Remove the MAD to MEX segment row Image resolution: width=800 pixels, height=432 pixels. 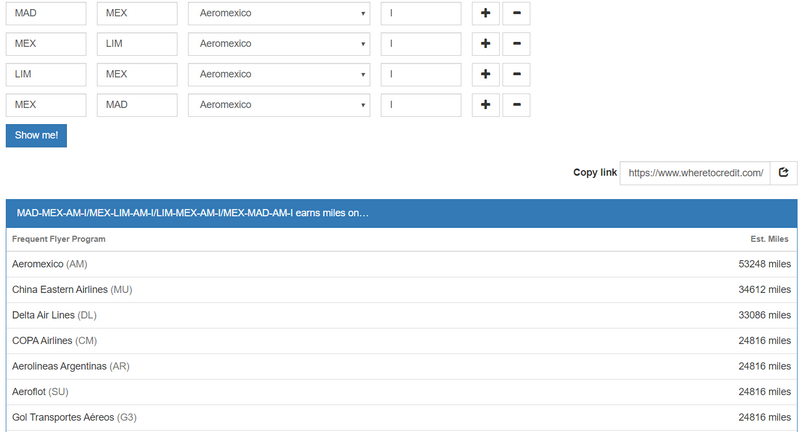[x=516, y=13]
